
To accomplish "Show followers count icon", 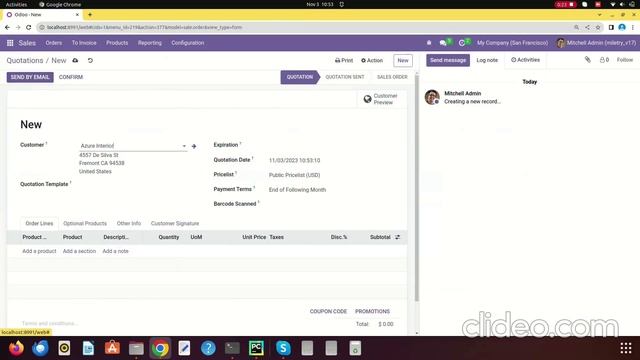I will click(604, 60).
